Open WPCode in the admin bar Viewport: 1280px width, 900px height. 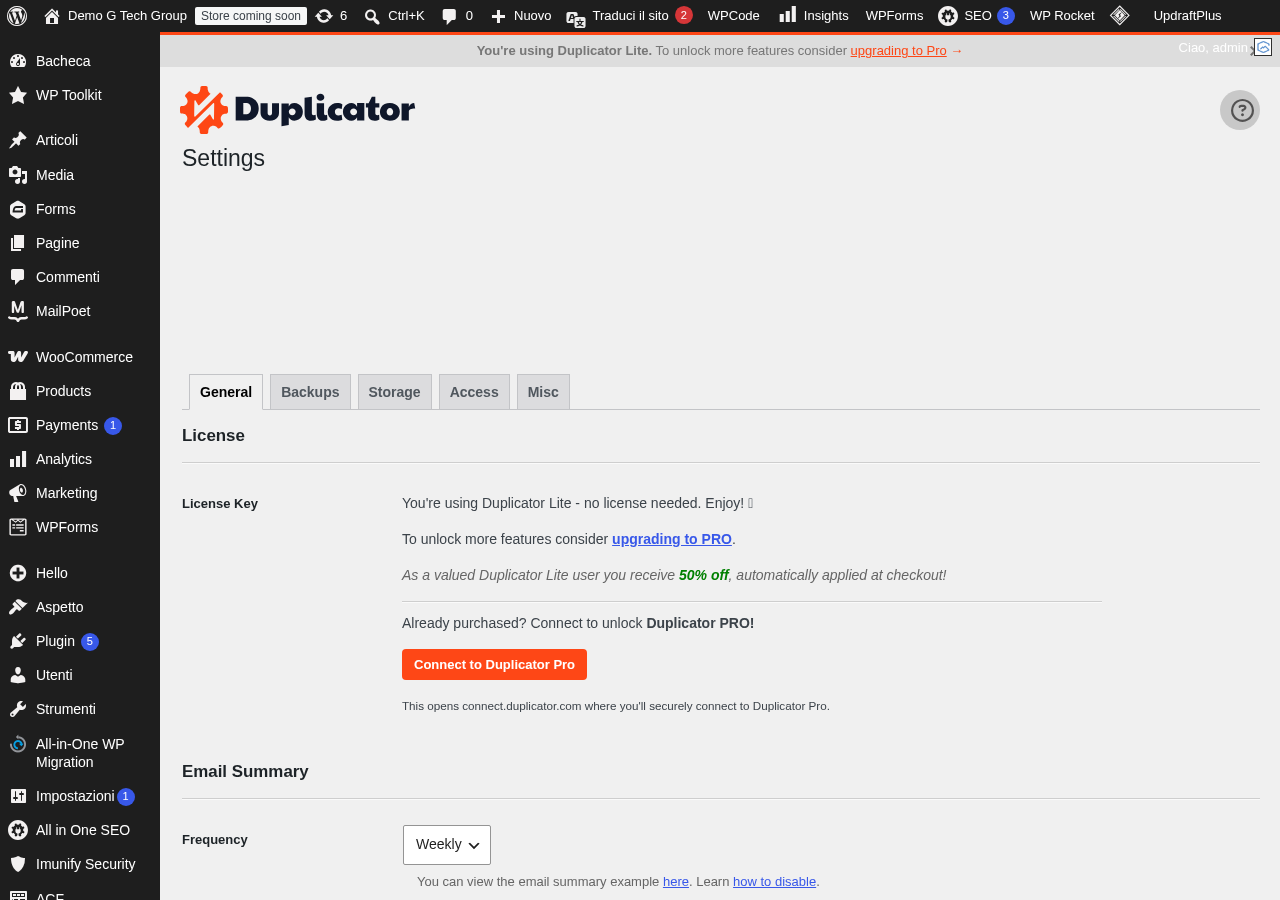click(x=734, y=16)
